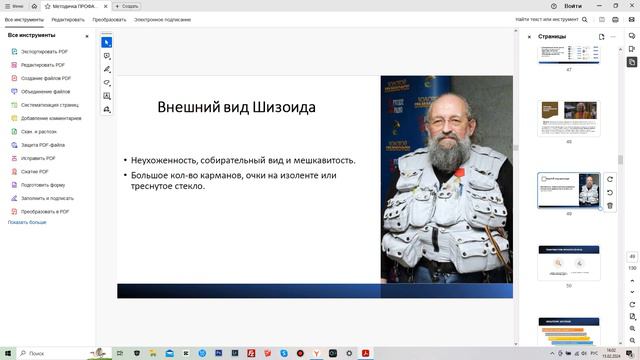This screenshot has height=360, width=640.
Task: Click the search text or tool field
Action: coord(547,20)
